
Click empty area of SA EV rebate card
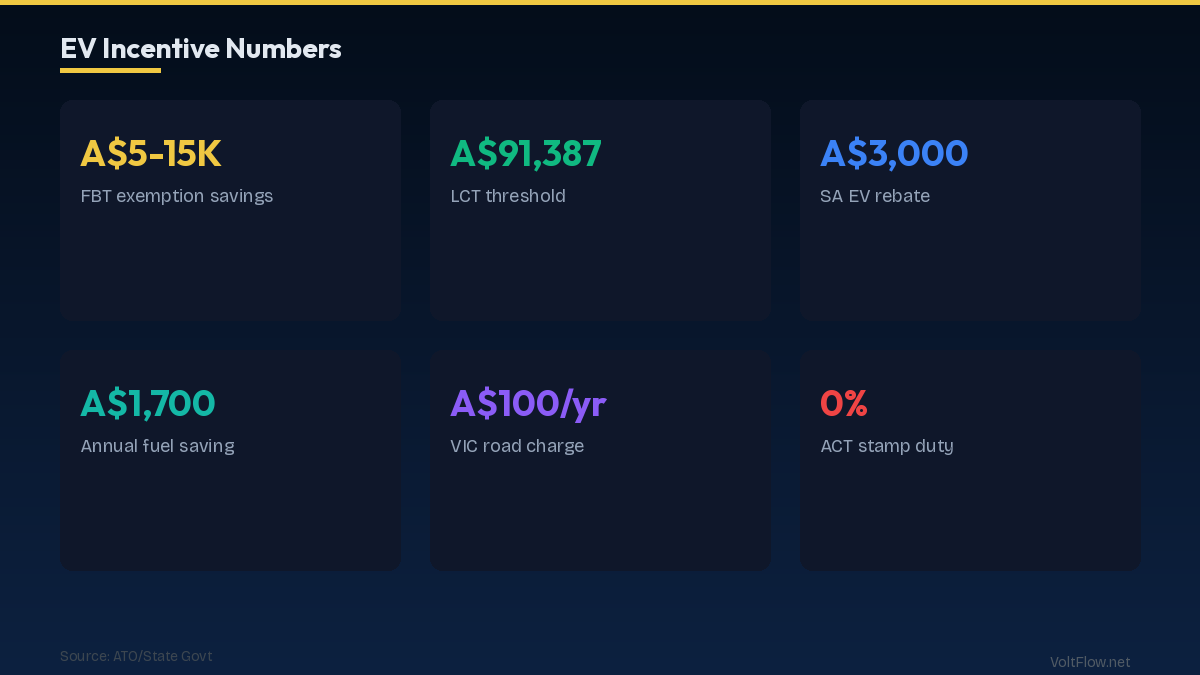tap(970, 265)
